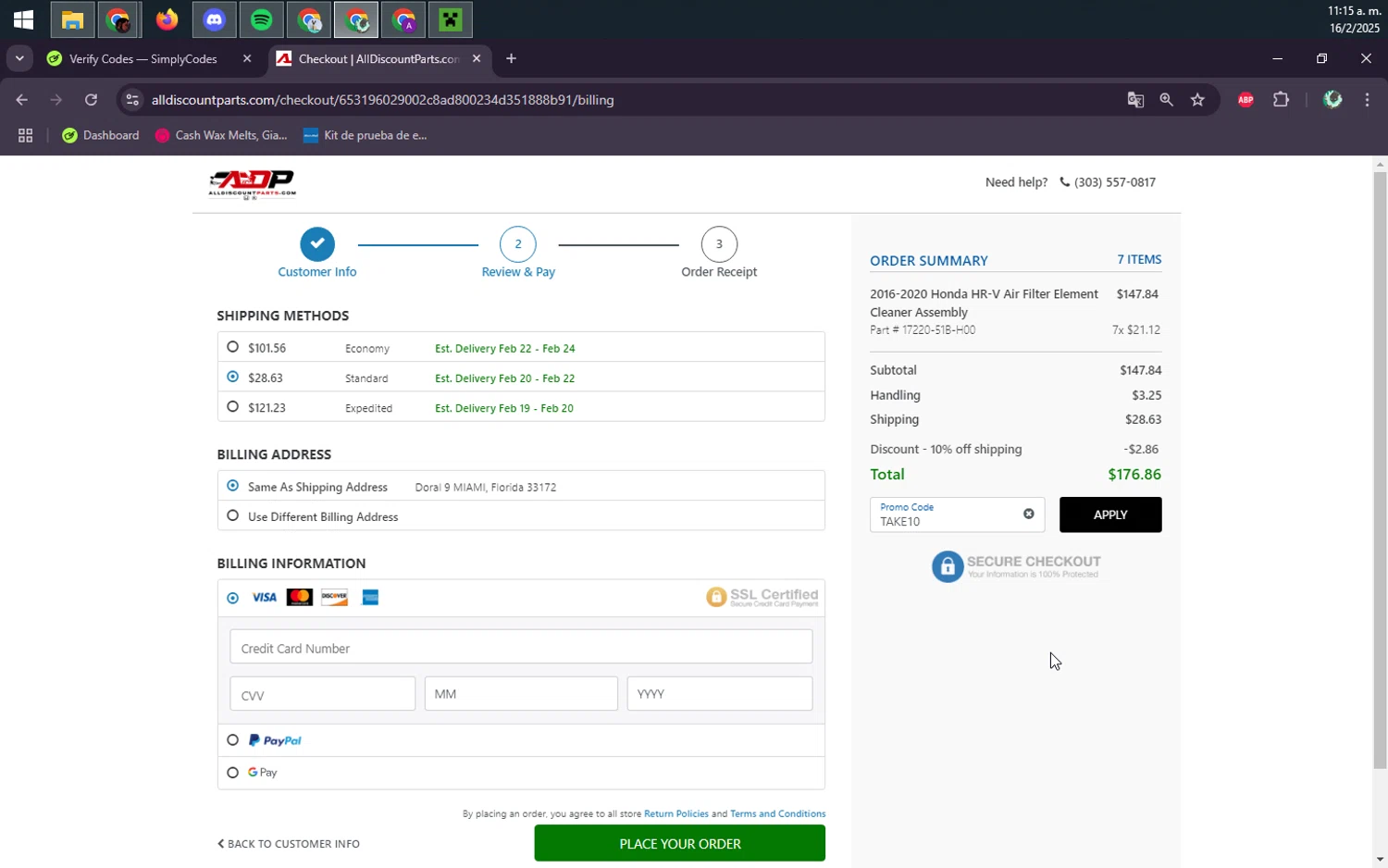Click the total amount $176.86

pos(1134,475)
